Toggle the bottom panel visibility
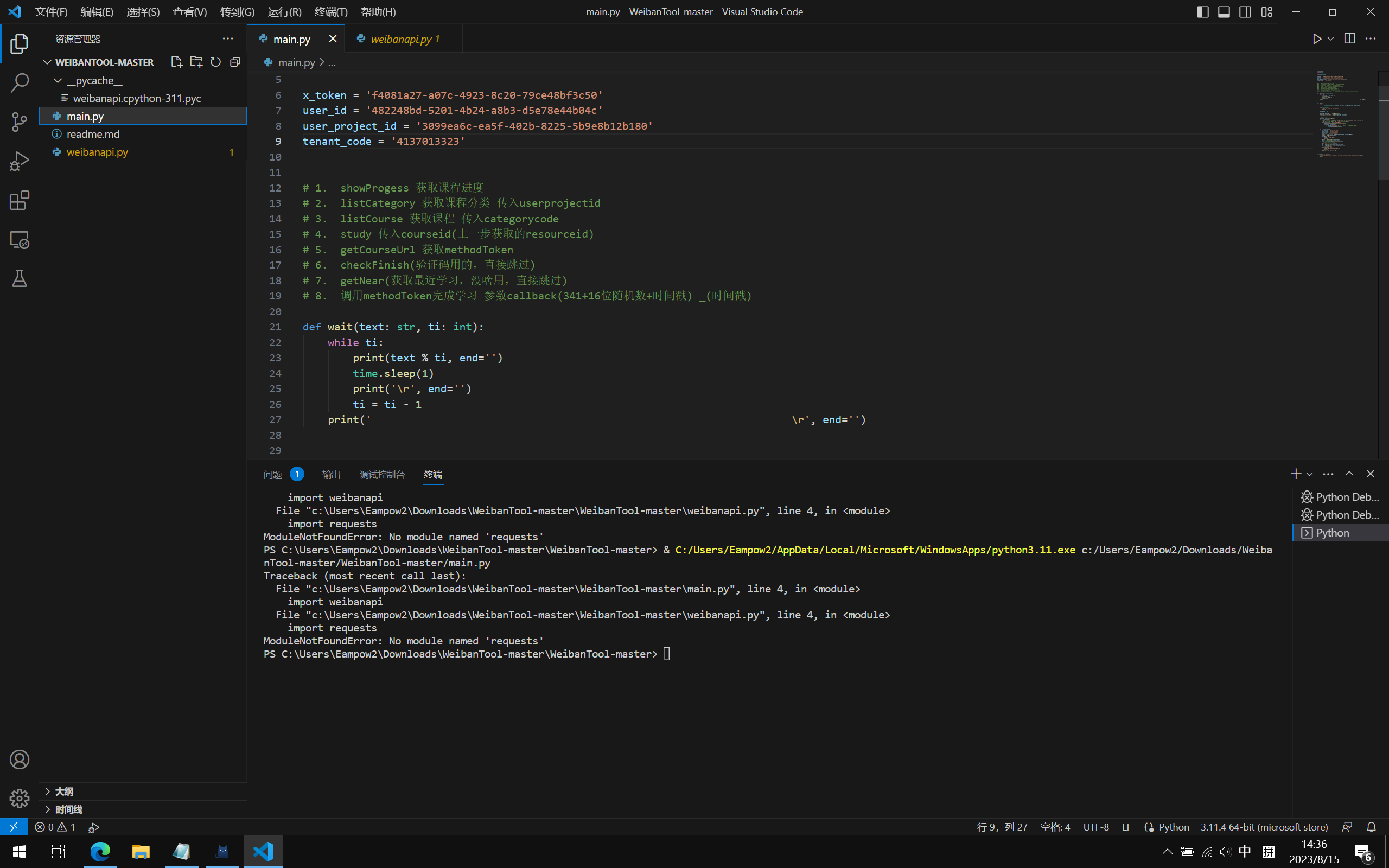Image resolution: width=1389 pixels, height=868 pixels. [x=1224, y=11]
